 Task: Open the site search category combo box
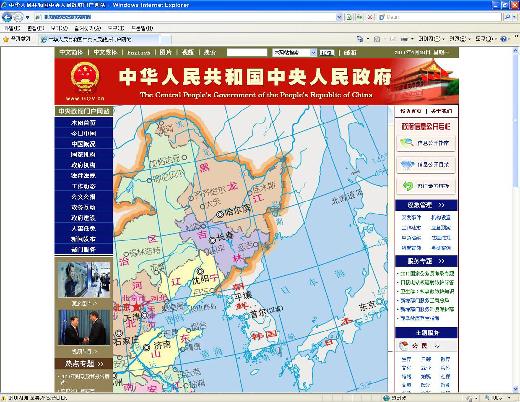[294, 52]
